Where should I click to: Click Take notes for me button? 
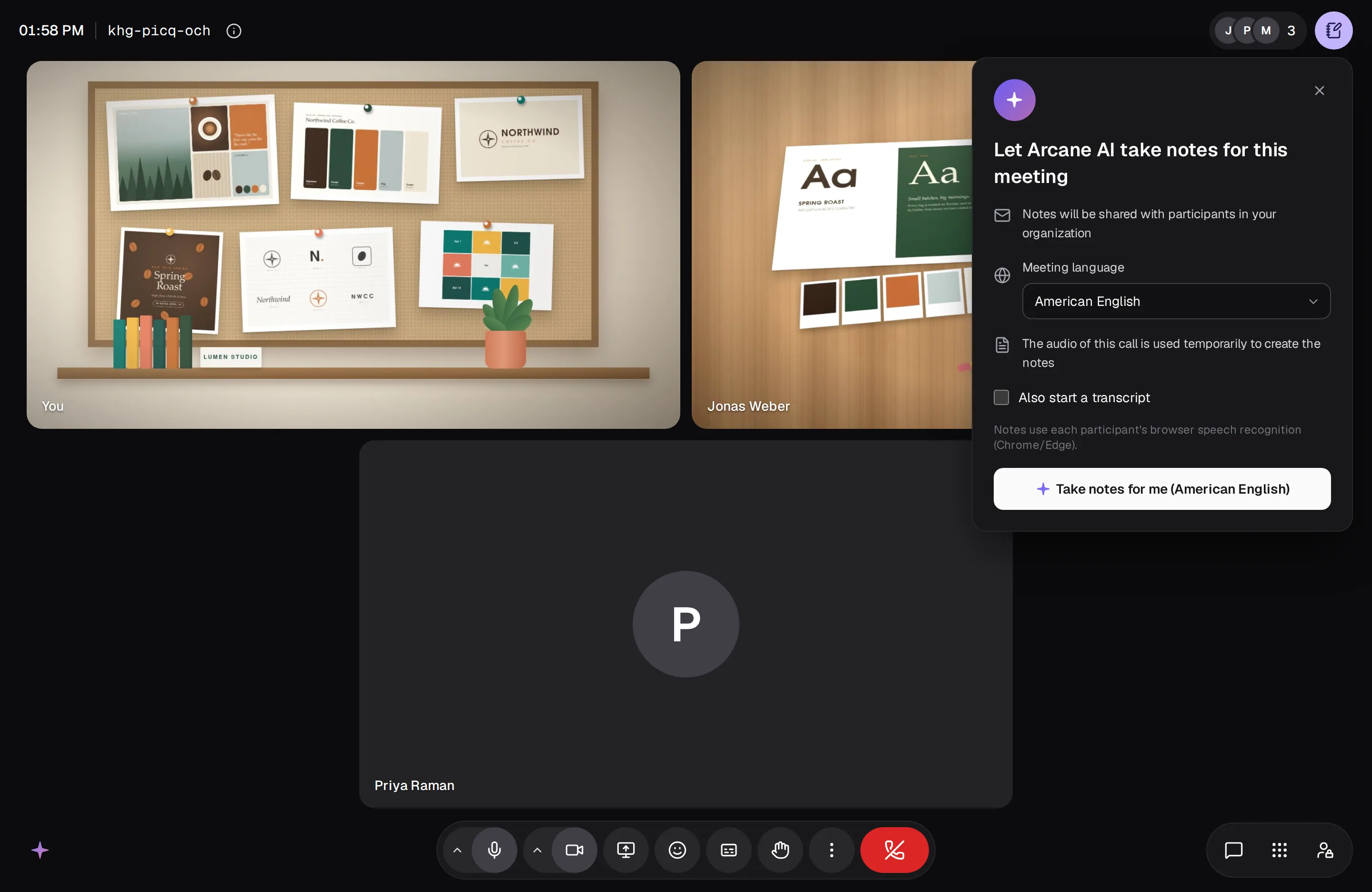(x=1161, y=489)
